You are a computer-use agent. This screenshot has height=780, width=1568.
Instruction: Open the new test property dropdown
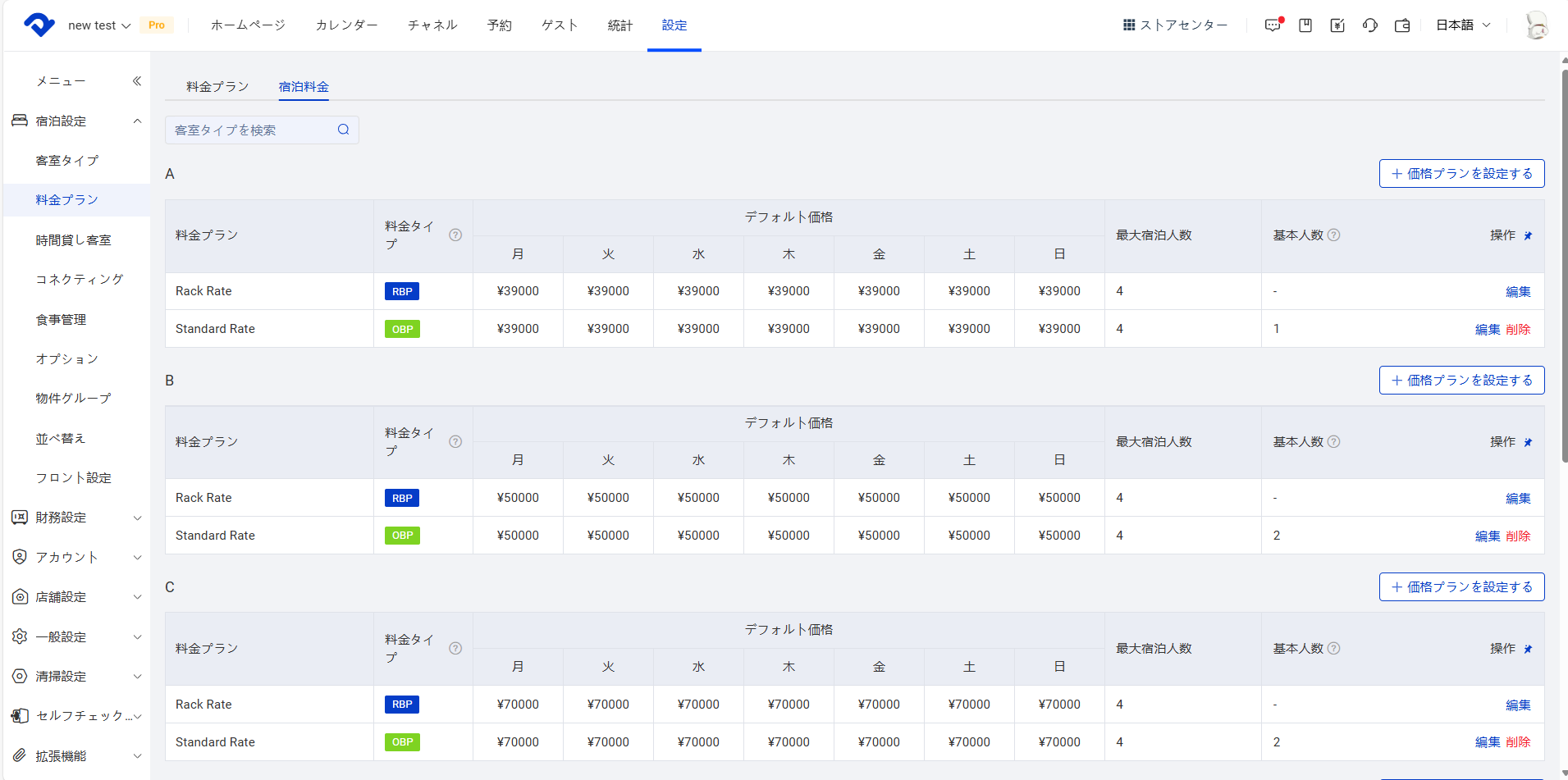(98, 25)
